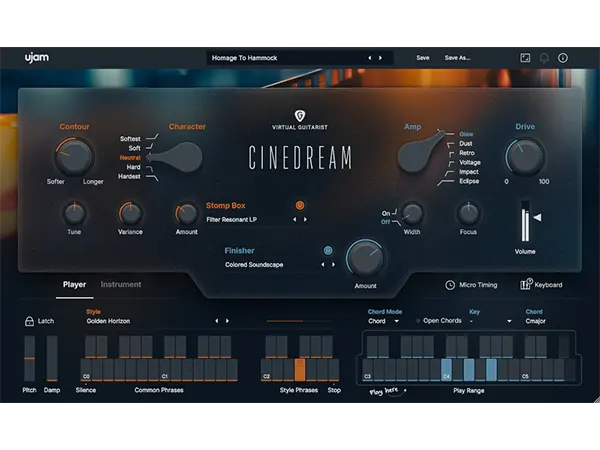Open Filter Resonant LP effect list

[x=232, y=220]
